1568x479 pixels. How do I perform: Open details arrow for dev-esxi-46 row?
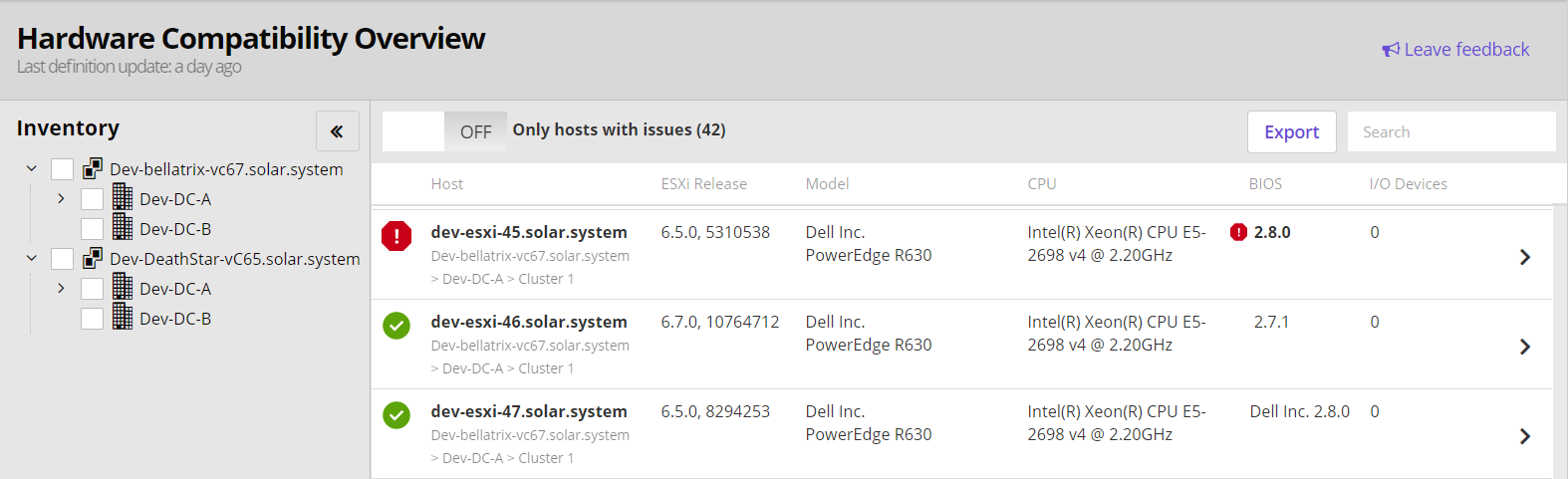click(1525, 347)
